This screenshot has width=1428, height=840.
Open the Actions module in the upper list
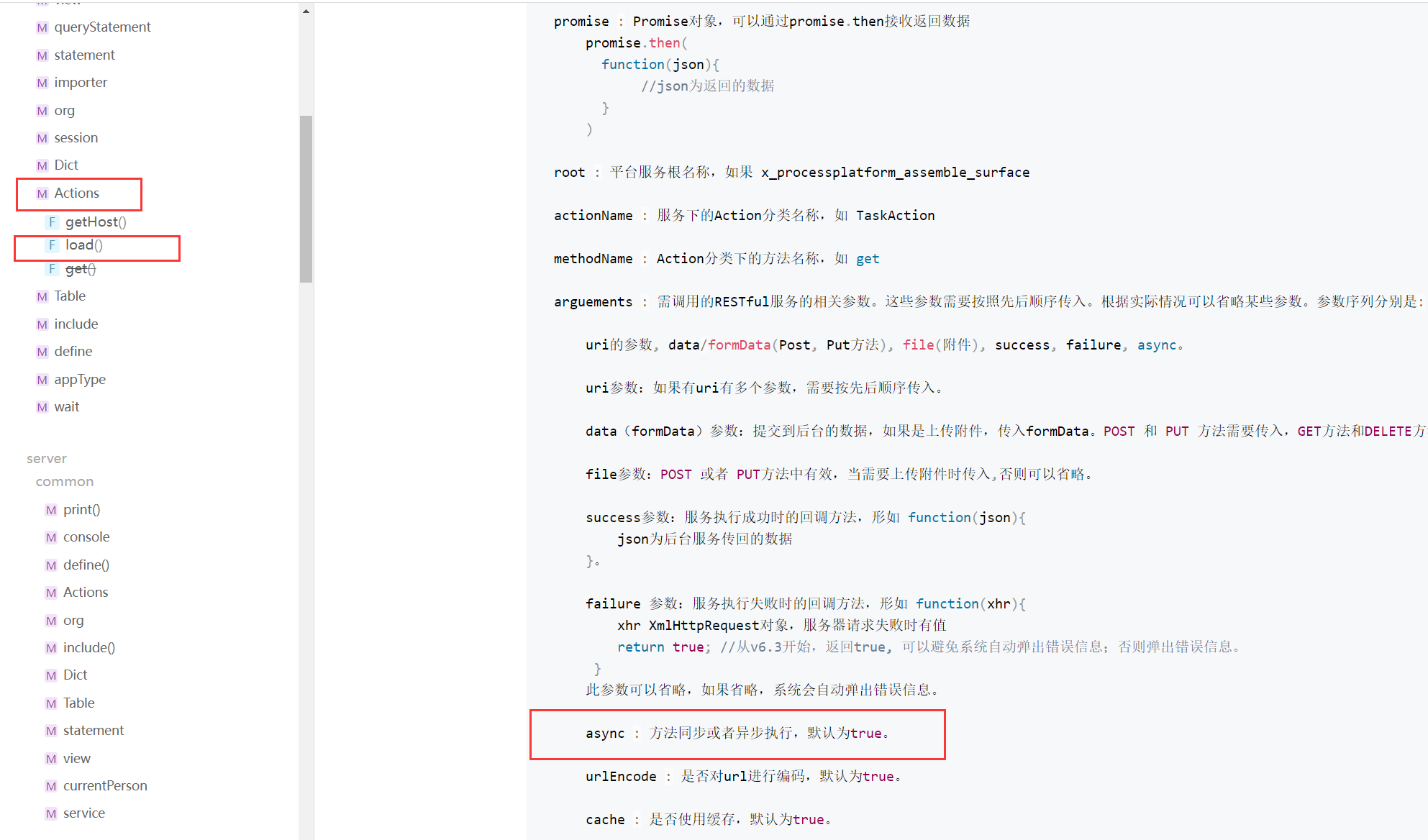(x=76, y=193)
